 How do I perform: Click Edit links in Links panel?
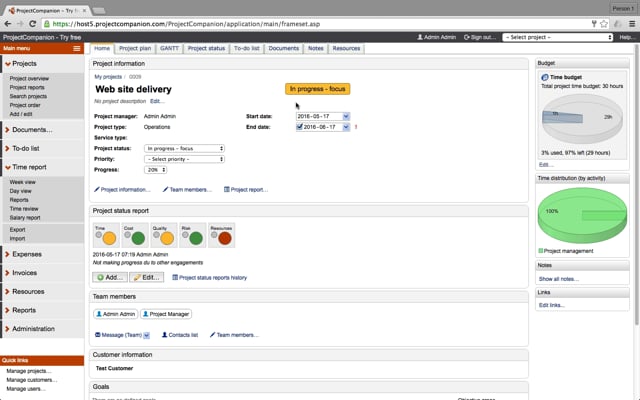click(551, 305)
